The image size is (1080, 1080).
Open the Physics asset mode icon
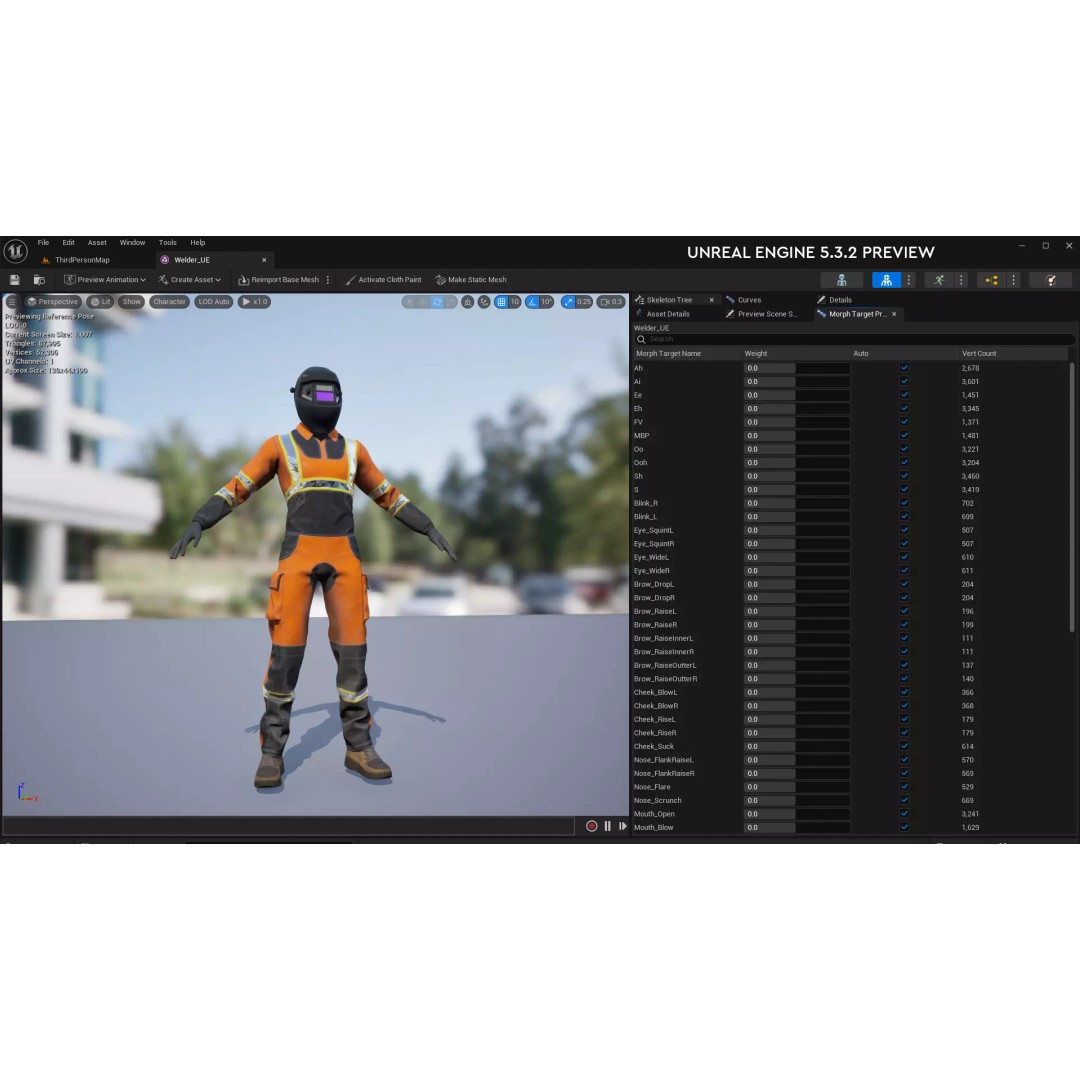1050,280
